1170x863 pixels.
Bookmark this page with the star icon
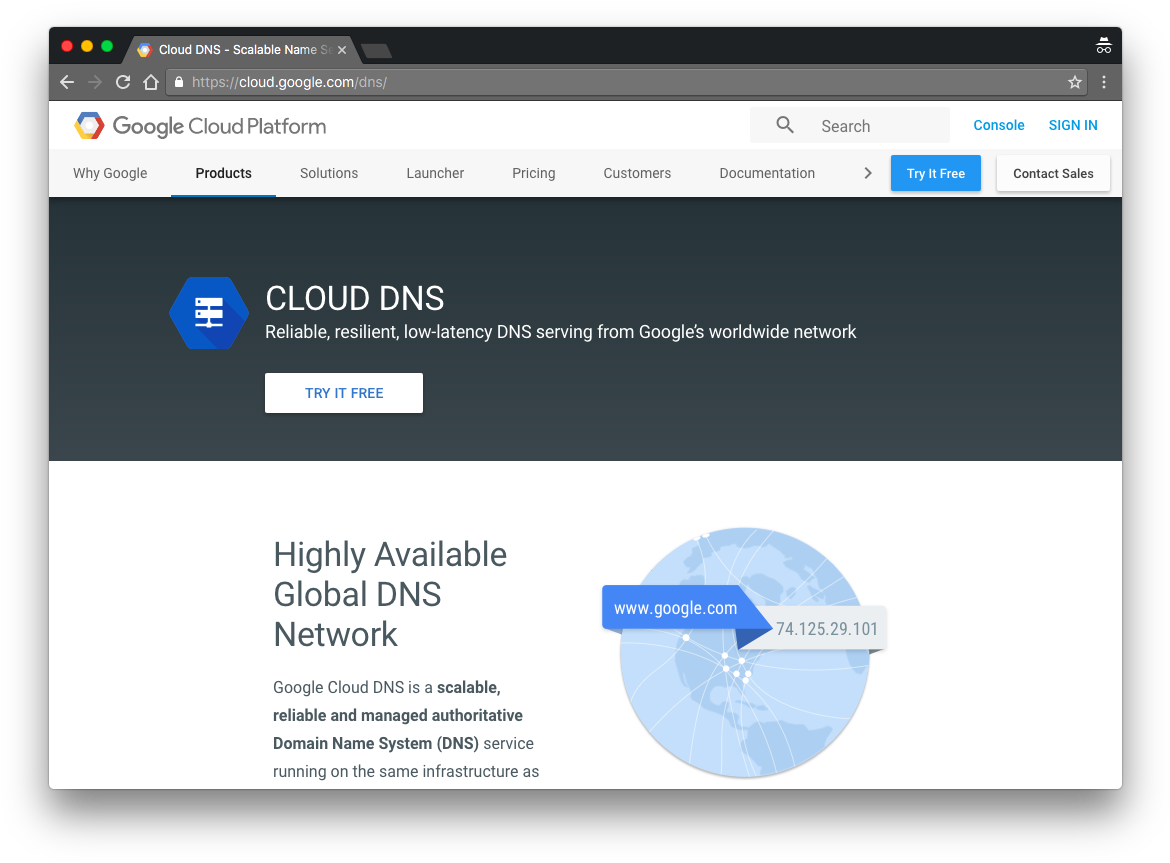1075,83
